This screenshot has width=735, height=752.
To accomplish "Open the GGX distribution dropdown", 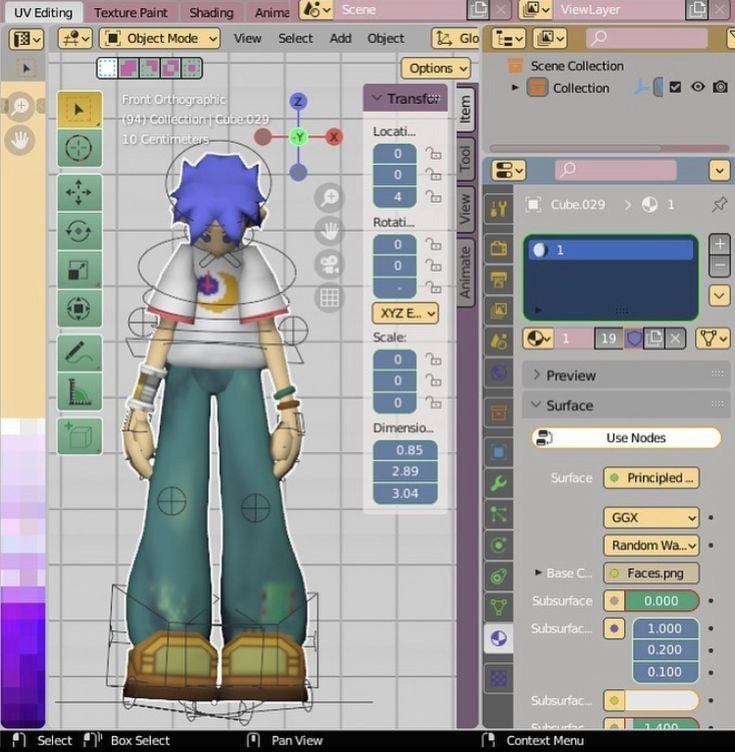I will [650, 517].
